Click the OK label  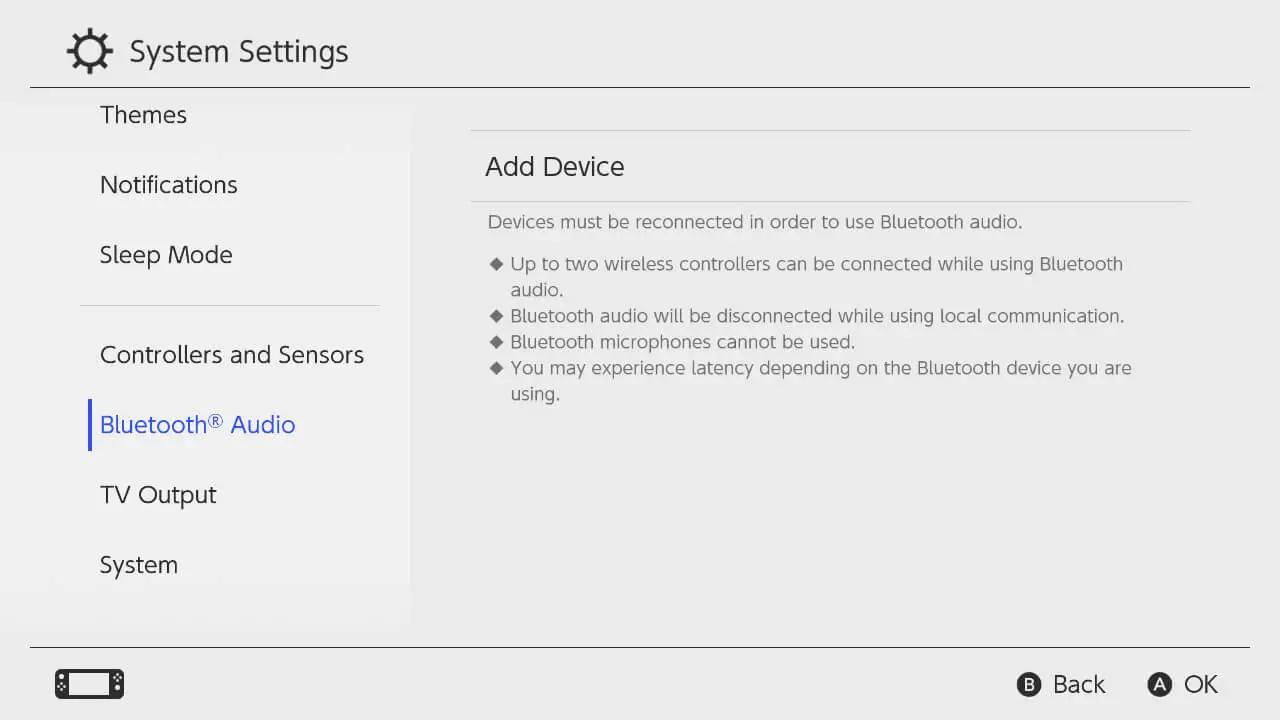(1200, 685)
